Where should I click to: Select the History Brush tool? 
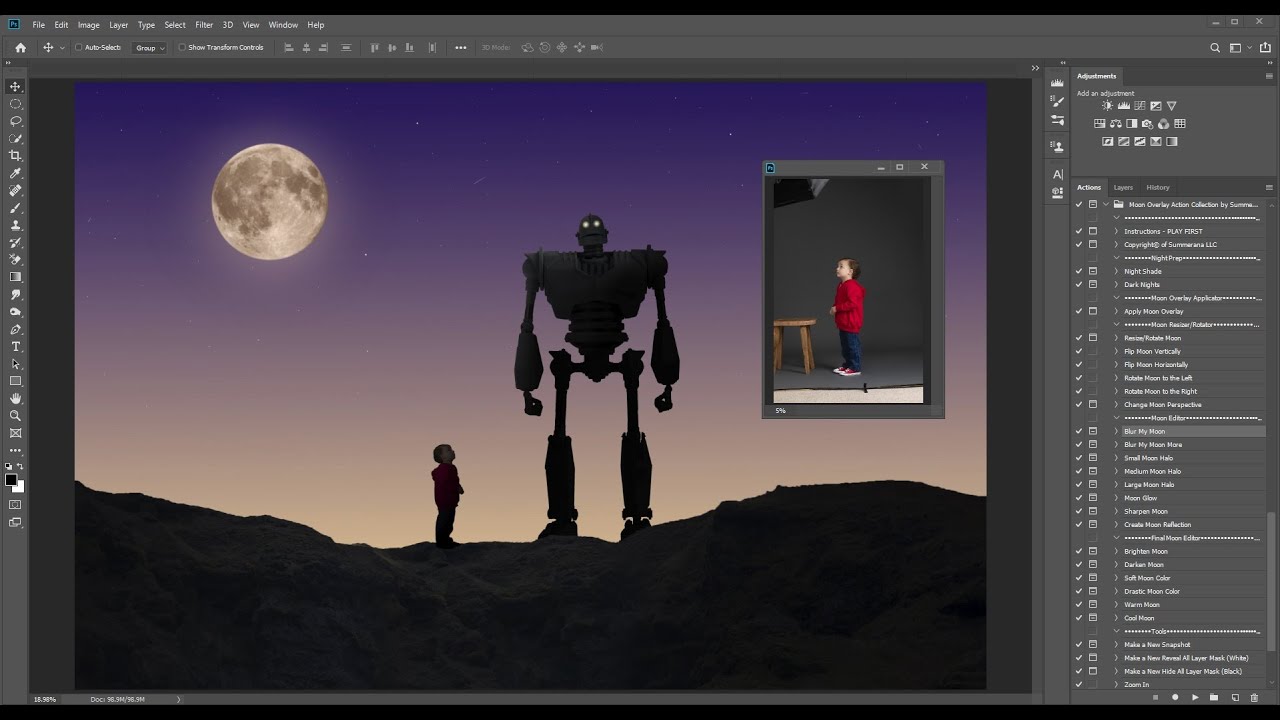15,242
